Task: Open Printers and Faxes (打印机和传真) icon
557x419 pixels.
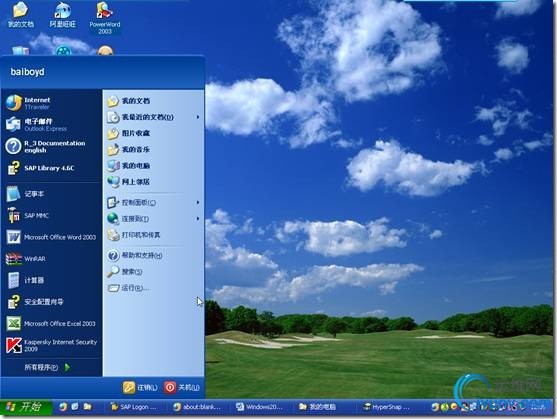Action: (x=113, y=235)
